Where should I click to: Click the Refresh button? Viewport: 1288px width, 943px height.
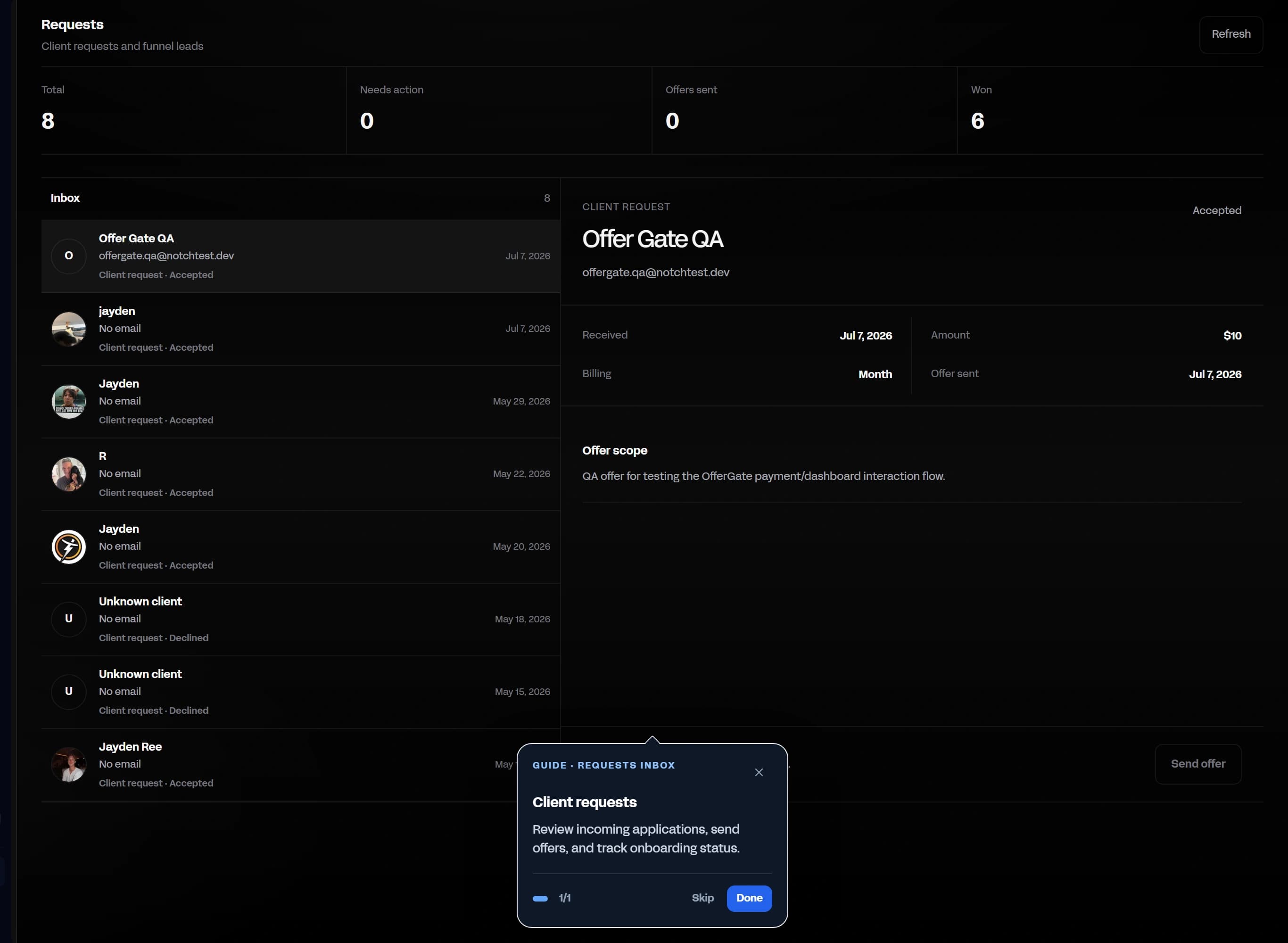1230,34
